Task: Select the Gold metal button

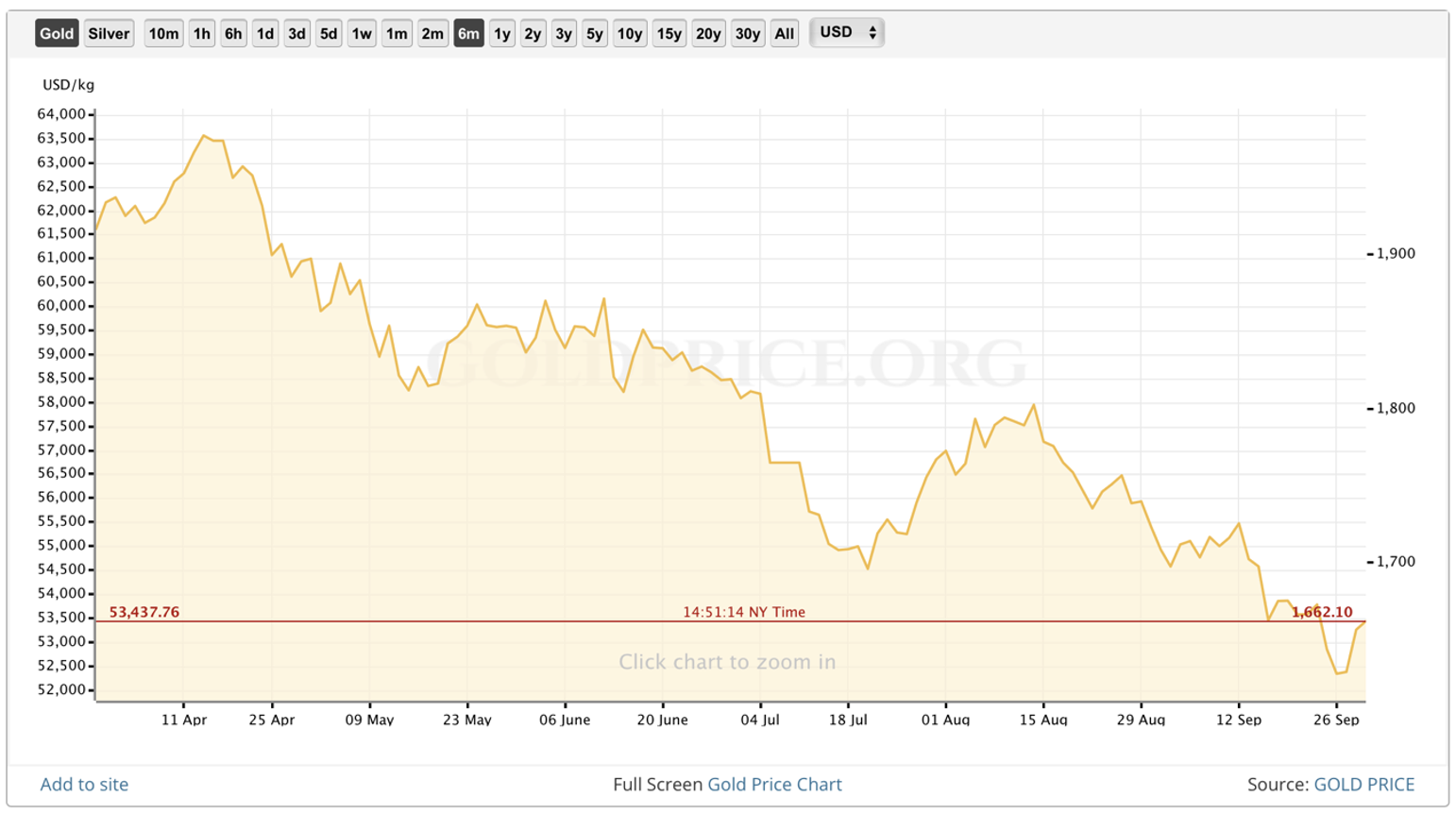Action: (57, 34)
